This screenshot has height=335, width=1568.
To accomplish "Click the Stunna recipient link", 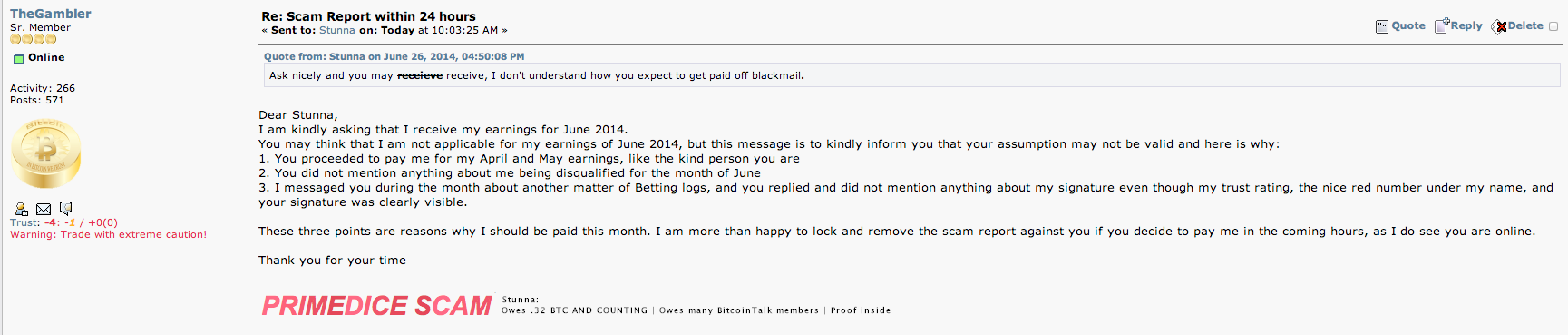I will pos(337,30).
